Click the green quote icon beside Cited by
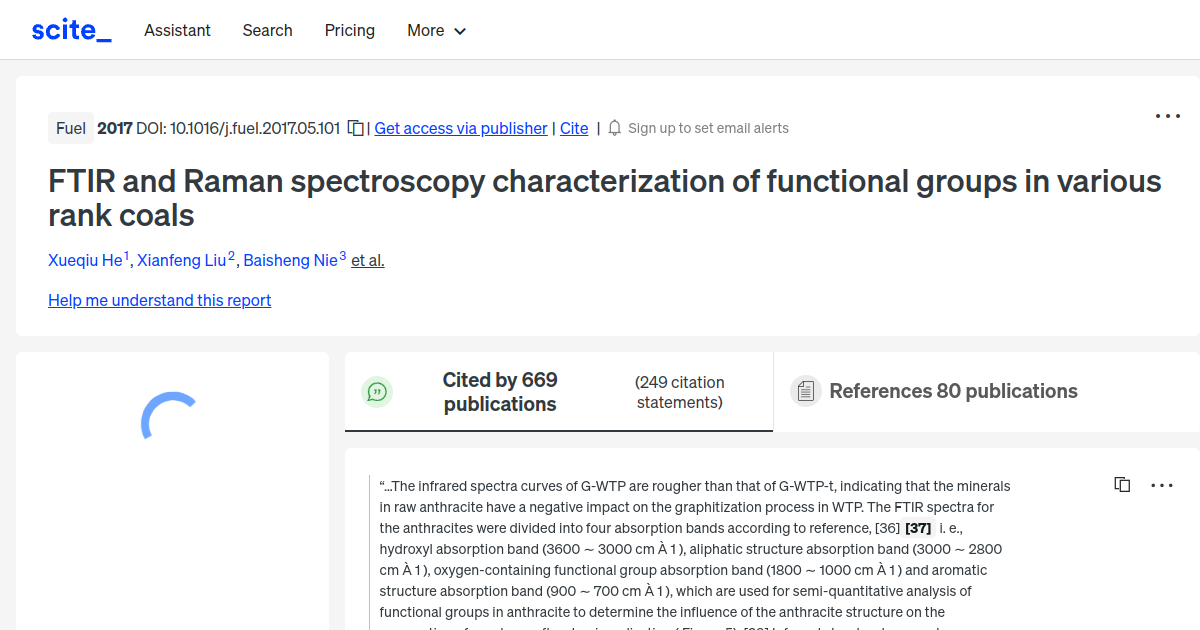1200x630 pixels. click(377, 391)
